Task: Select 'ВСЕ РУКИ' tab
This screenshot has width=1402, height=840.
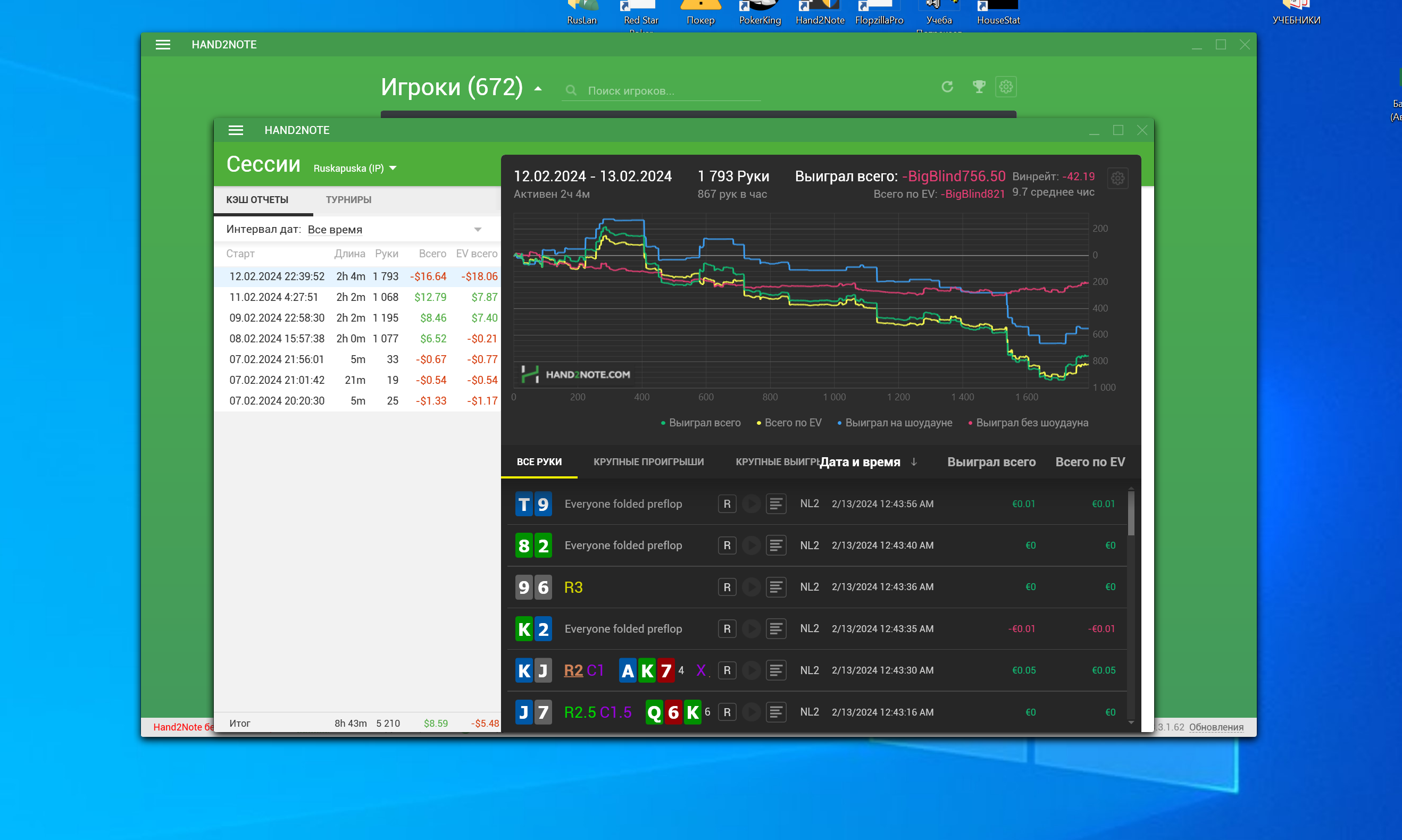Action: tap(539, 462)
